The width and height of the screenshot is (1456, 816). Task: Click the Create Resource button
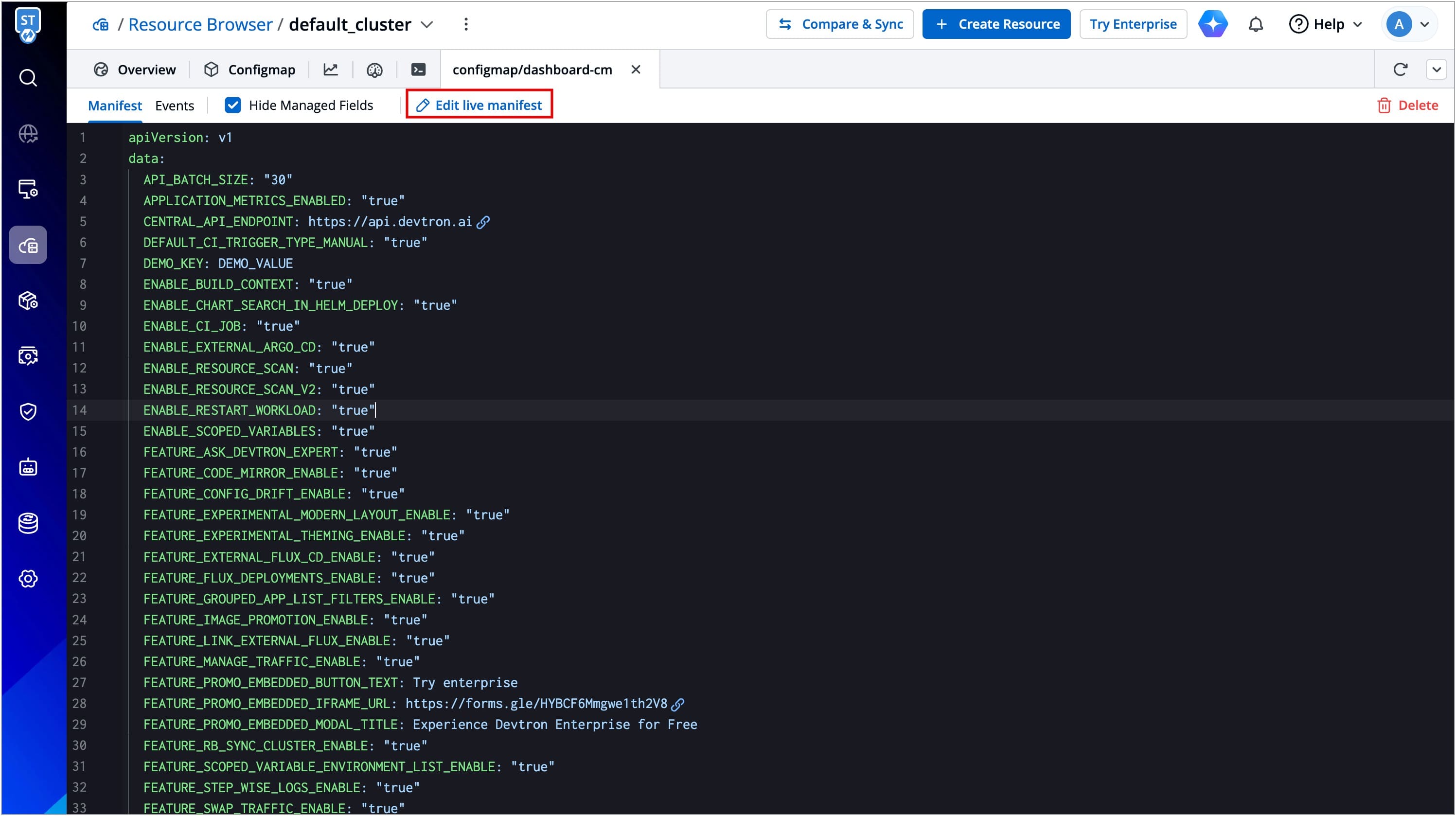point(996,24)
